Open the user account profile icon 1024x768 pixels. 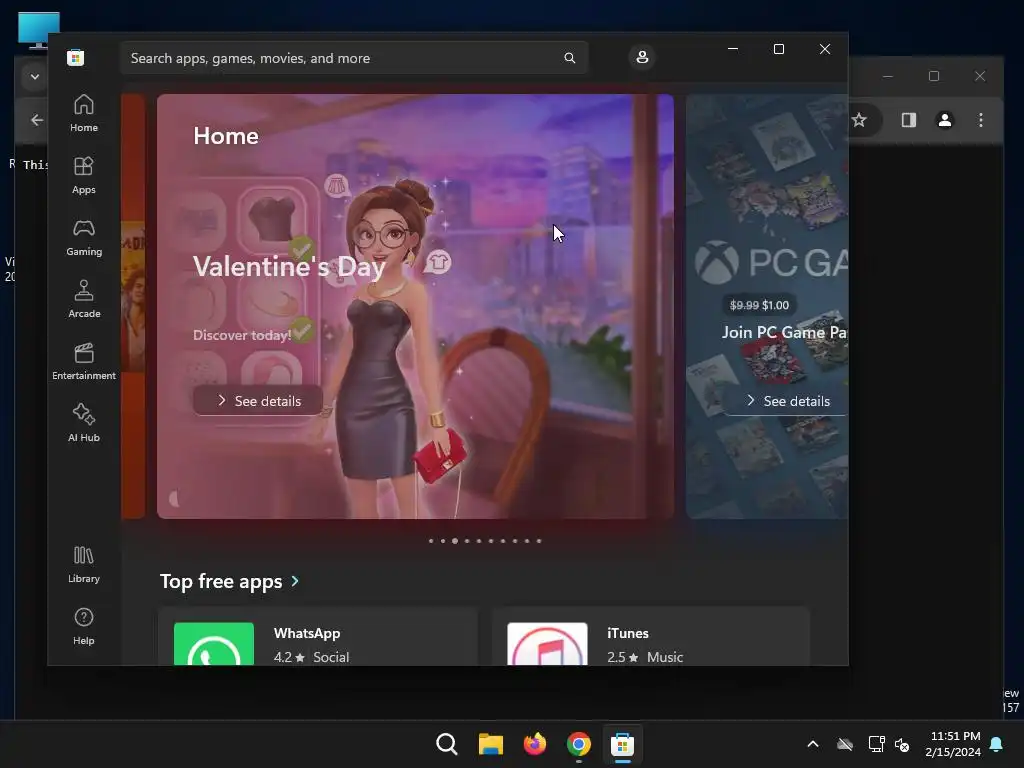tap(642, 57)
